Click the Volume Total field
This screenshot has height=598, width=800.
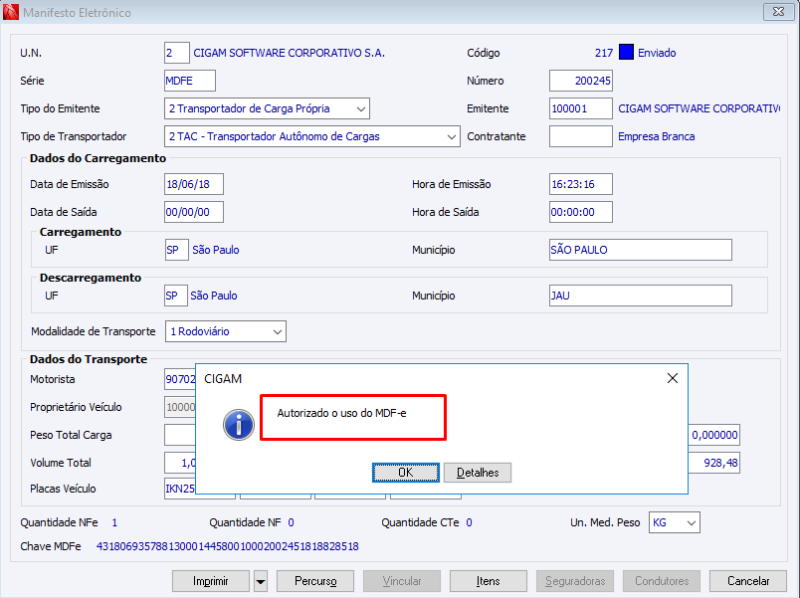180,463
